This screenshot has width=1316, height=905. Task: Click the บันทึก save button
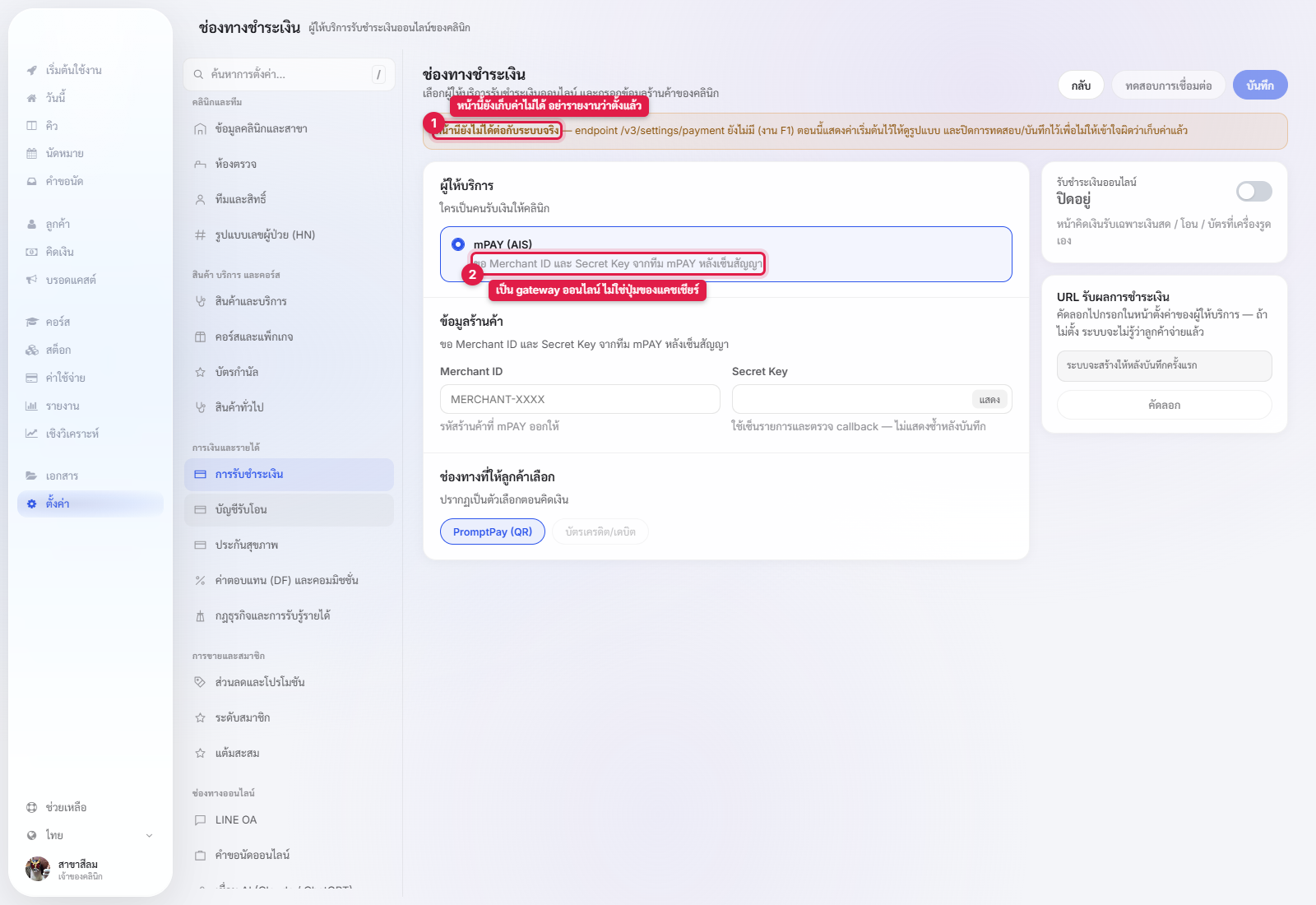(1260, 86)
